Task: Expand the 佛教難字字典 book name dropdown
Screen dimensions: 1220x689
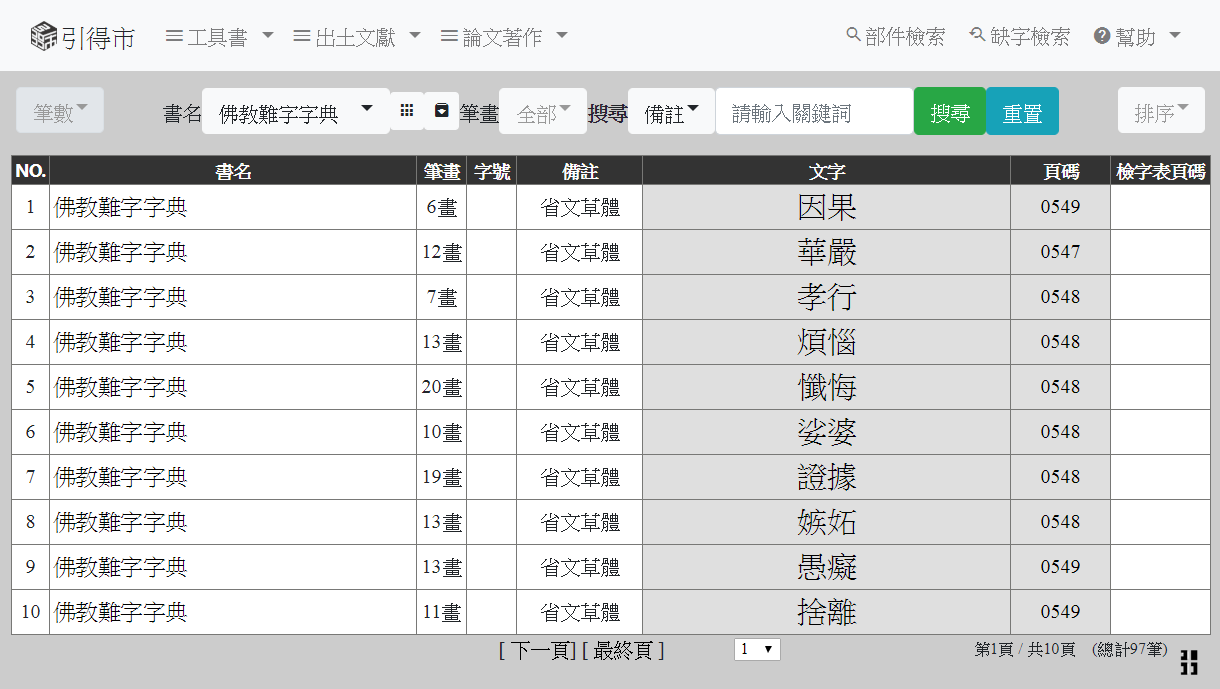Action: (x=296, y=111)
